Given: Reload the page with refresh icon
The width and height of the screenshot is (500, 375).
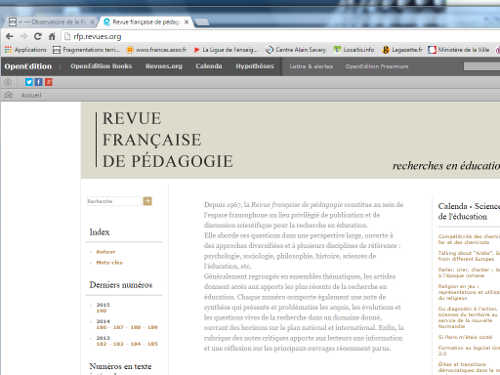Looking at the screenshot, I should (x=38, y=36).
